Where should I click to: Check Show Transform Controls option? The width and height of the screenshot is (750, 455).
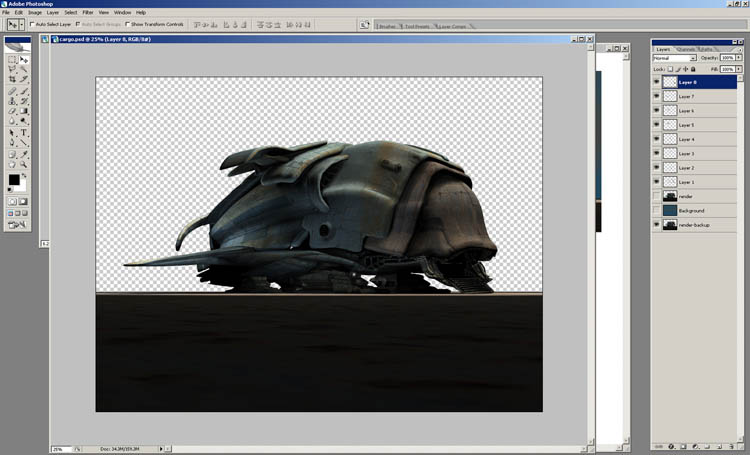pyautogui.click(x=128, y=24)
